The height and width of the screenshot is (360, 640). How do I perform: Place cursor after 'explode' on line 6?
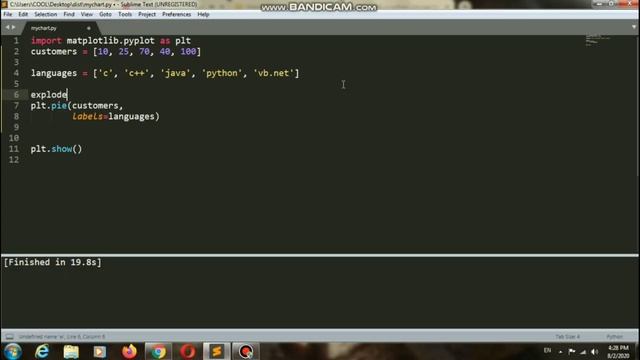[x=67, y=95]
